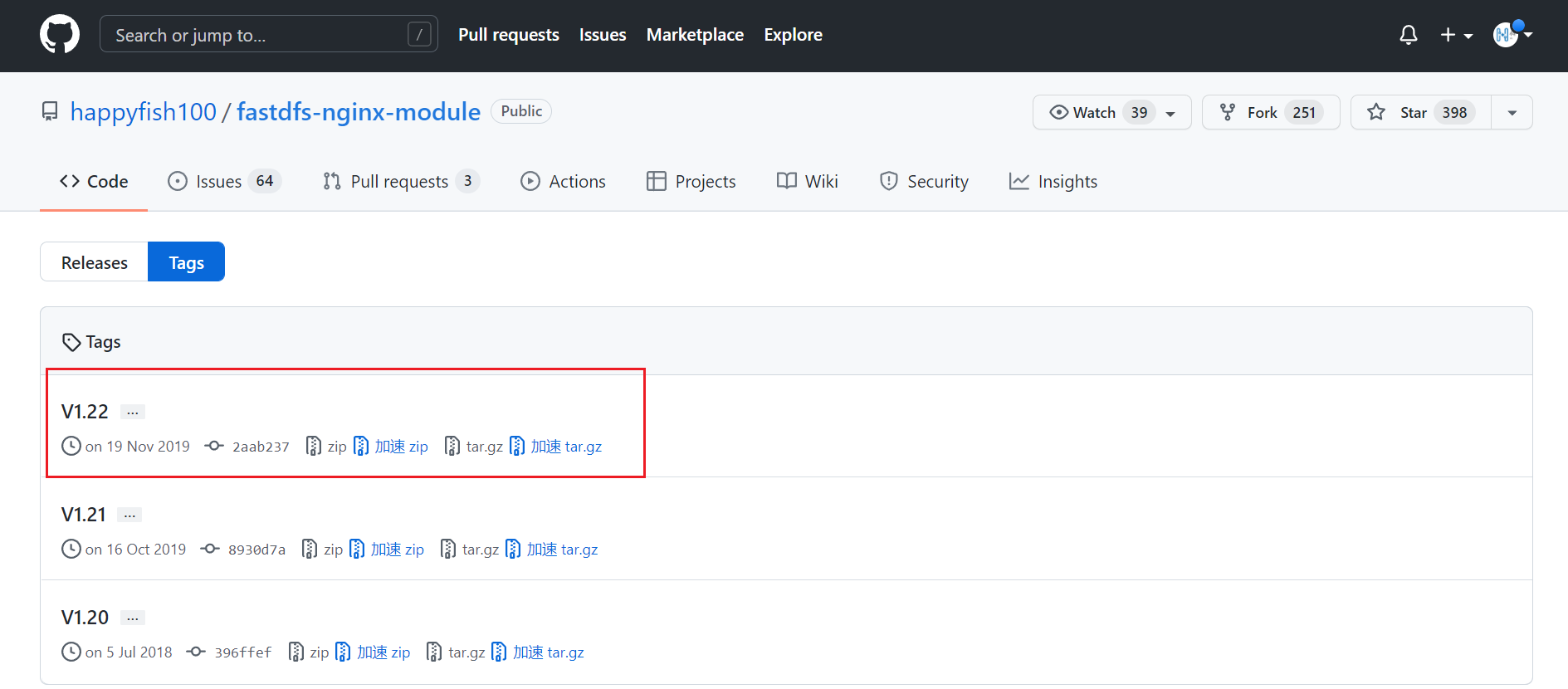Download V1.20 tar.gz archive
Screen dimensions: 1568x689
tap(456, 652)
